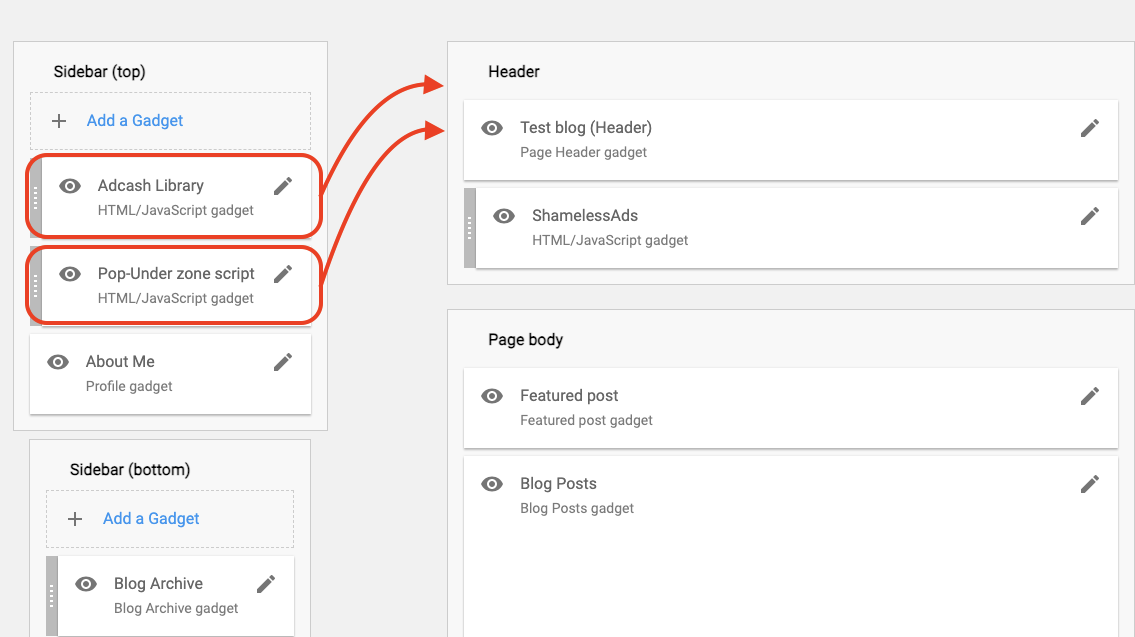This screenshot has height=637, width=1135.
Task: Hide the Blog Posts gadget
Action: coord(492,484)
